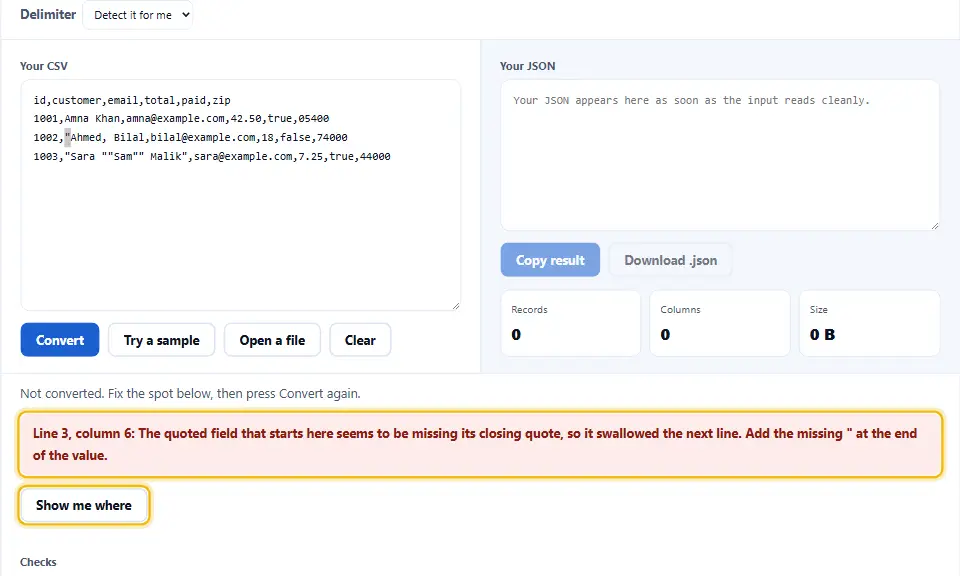
Task: Click Download .json button
Action: pos(670,260)
